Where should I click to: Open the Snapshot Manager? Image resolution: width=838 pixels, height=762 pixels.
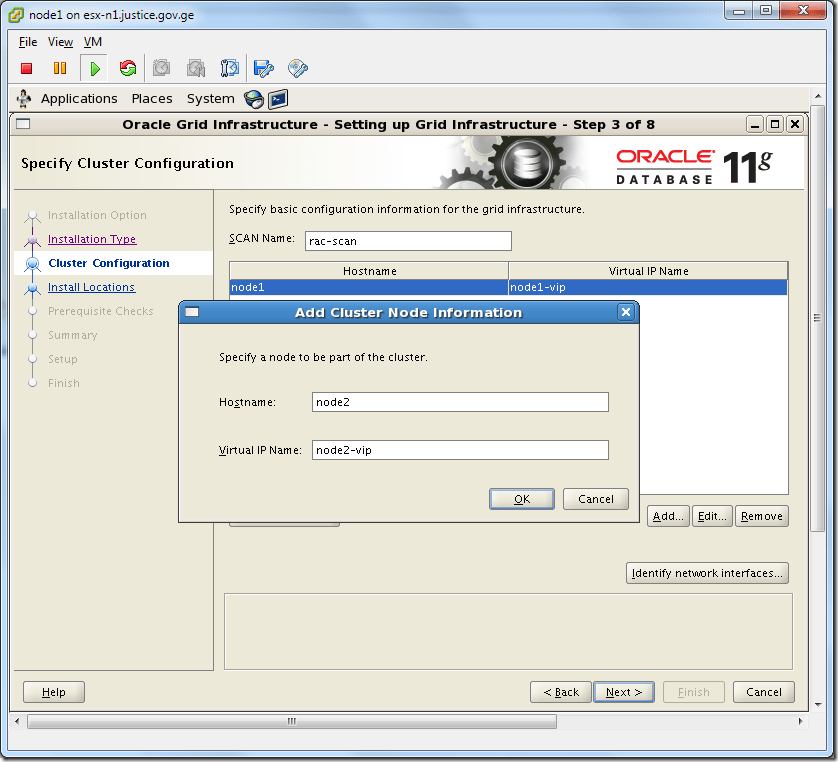coord(229,67)
